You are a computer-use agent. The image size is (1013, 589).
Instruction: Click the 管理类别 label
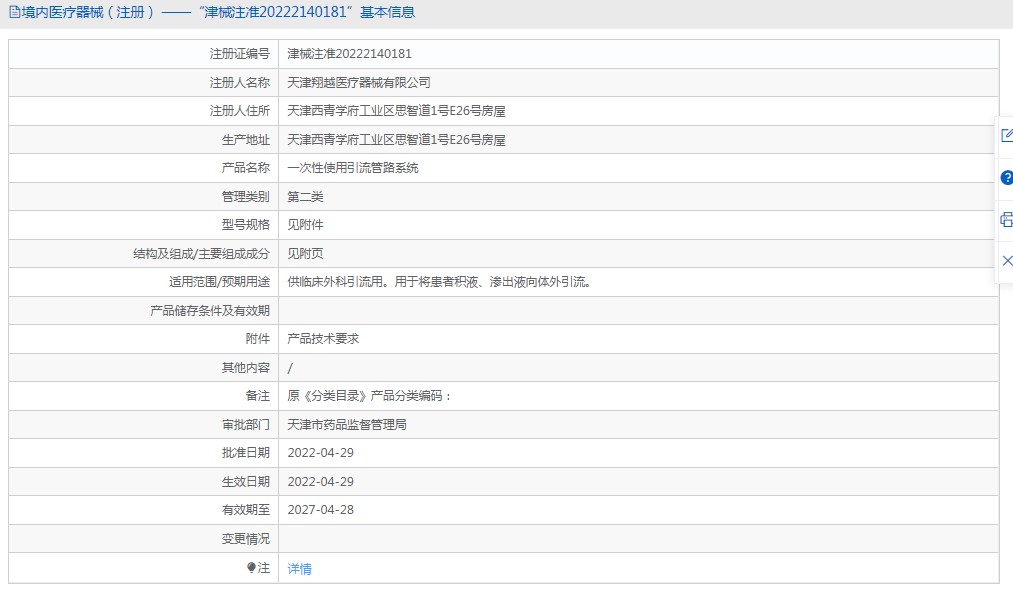pyautogui.click(x=245, y=196)
